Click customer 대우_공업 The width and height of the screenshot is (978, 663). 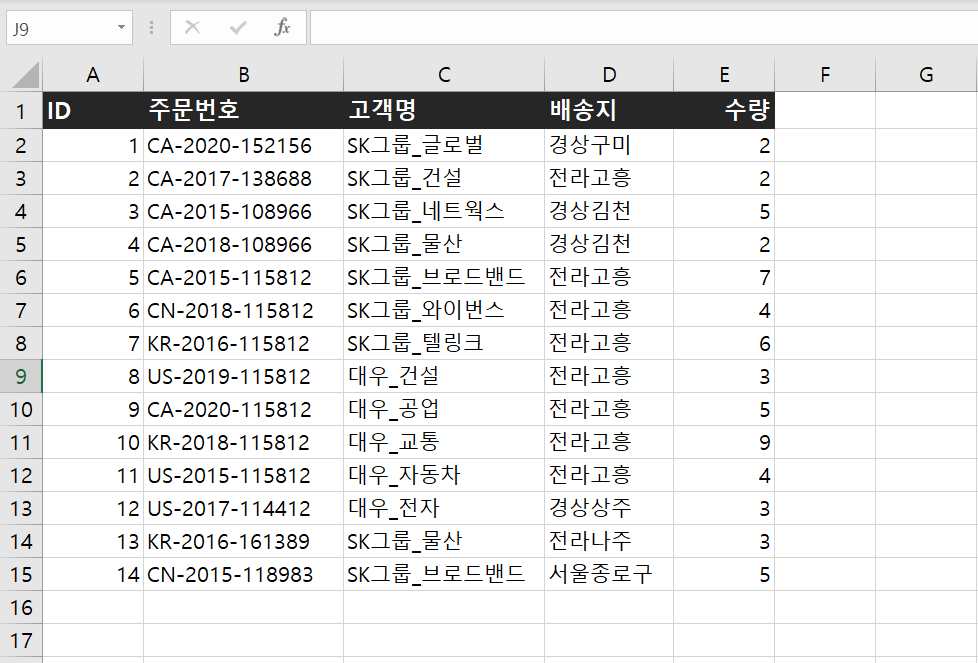click(x=444, y=410)
